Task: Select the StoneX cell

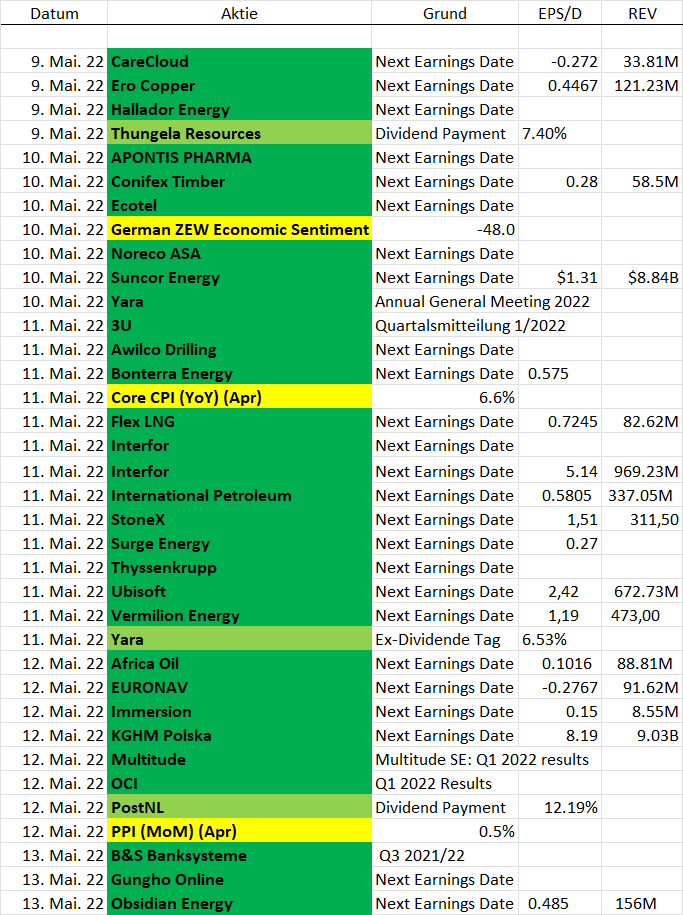Action: point(239,519)
